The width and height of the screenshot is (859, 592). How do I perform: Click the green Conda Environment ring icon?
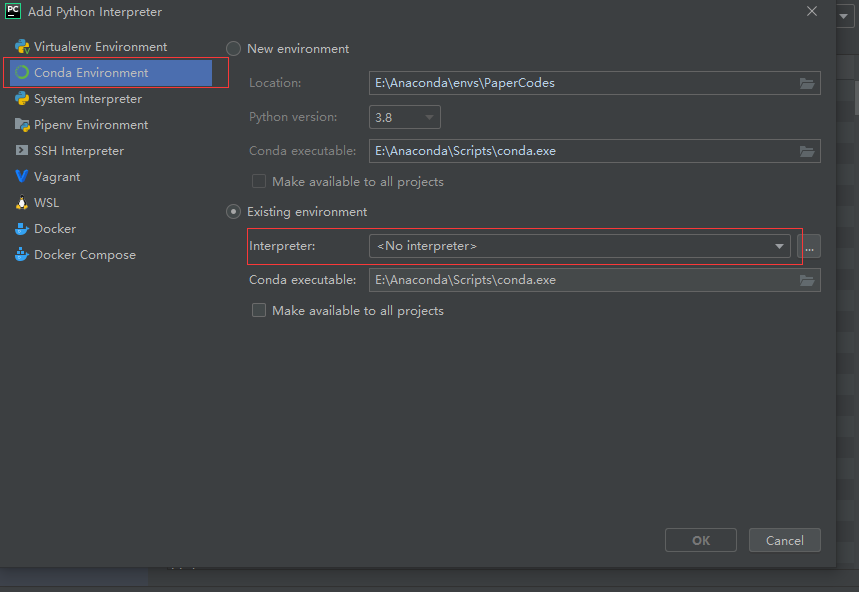(22, 72)
